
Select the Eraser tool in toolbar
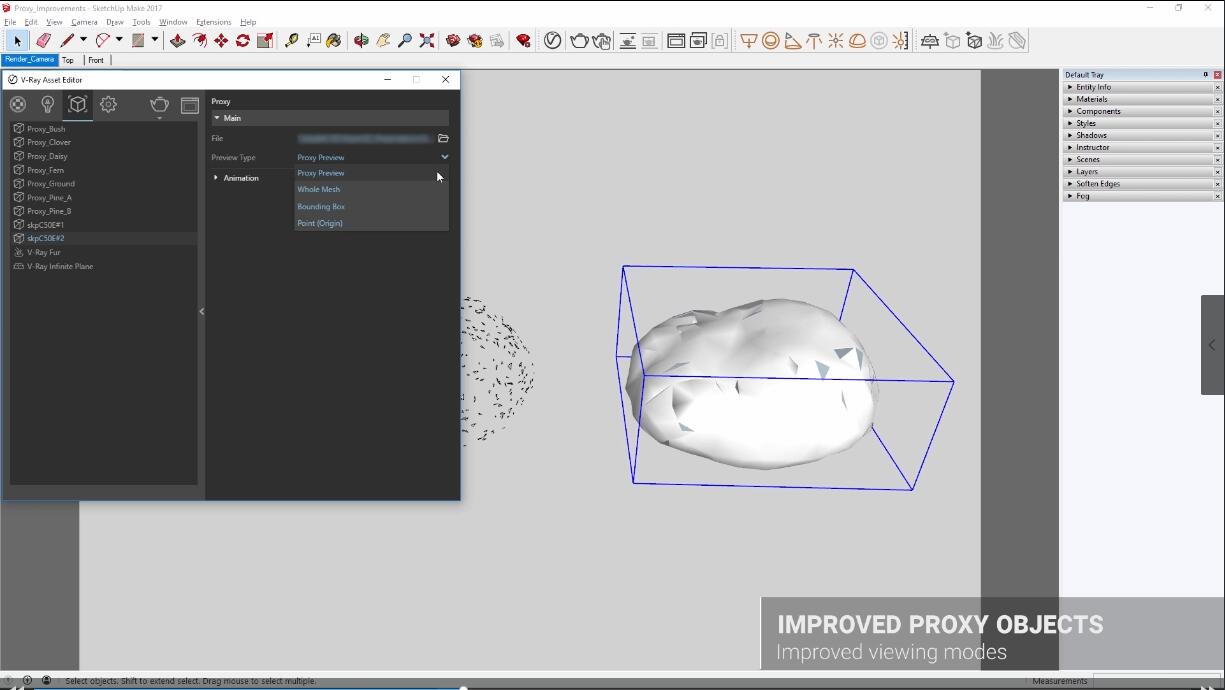[x=43, y=41]
